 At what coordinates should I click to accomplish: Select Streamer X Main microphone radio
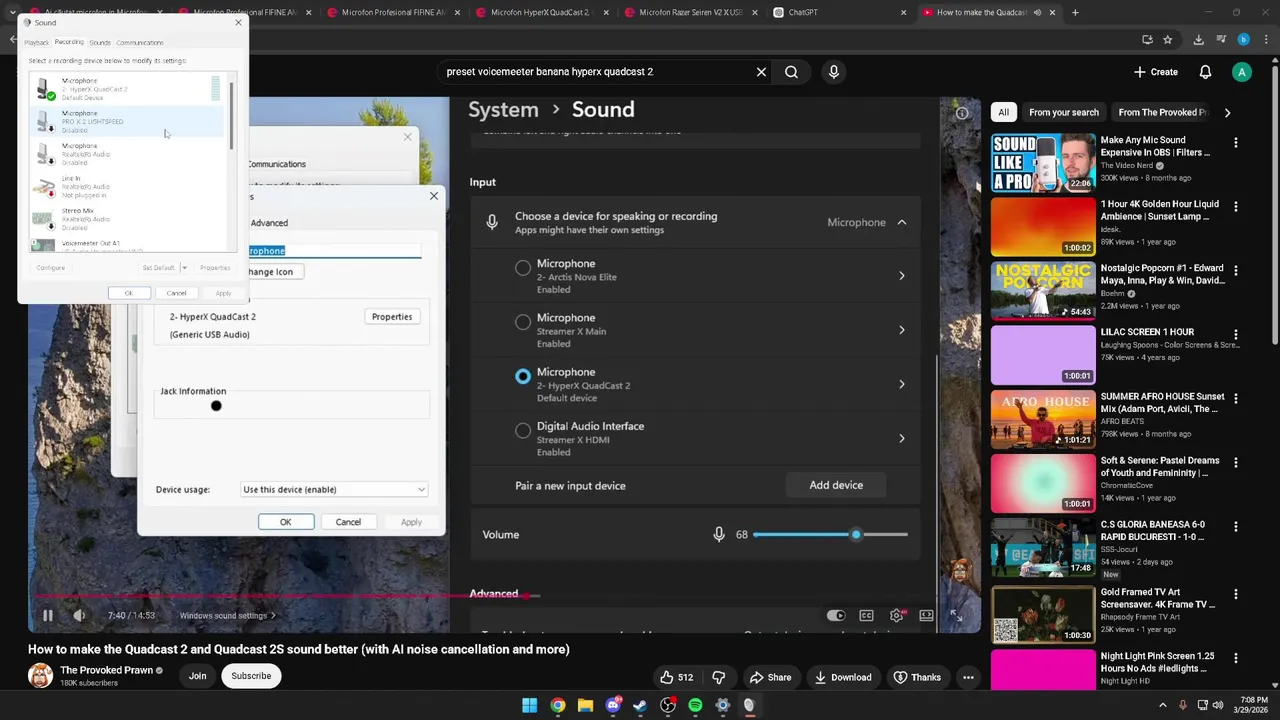click(523, 322)
